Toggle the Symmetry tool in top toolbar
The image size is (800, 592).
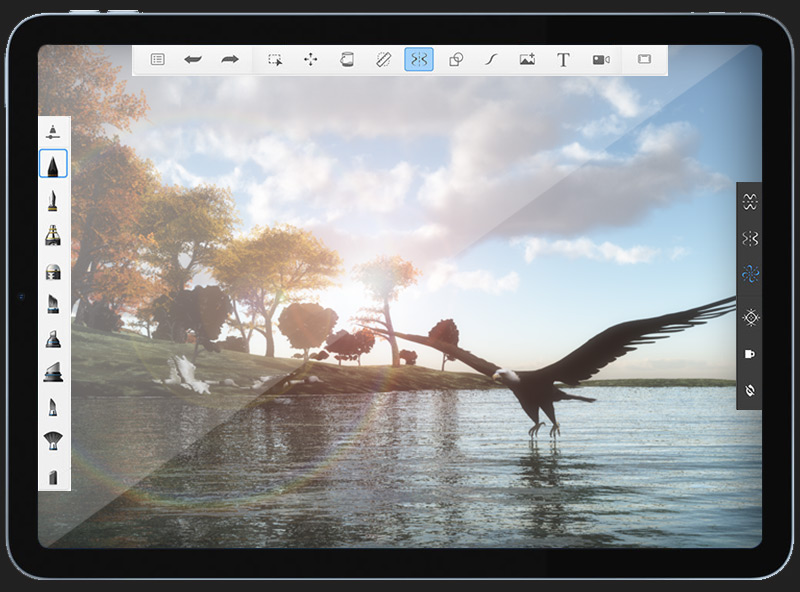(x=419, y=60)
